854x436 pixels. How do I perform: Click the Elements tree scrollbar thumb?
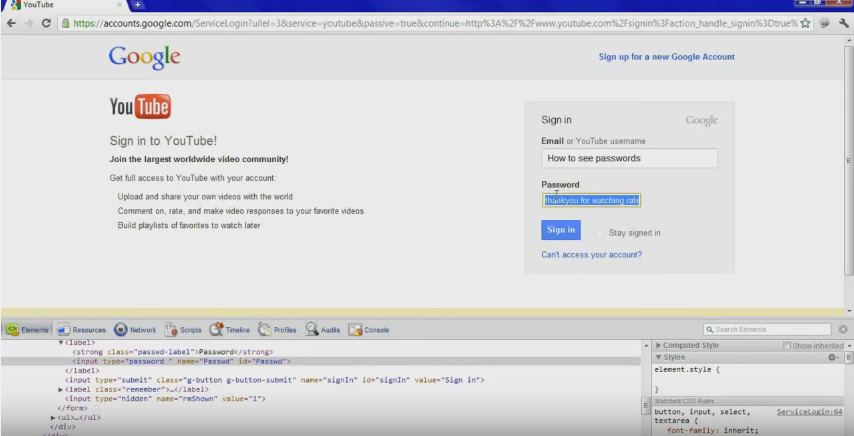coord(646,406)
